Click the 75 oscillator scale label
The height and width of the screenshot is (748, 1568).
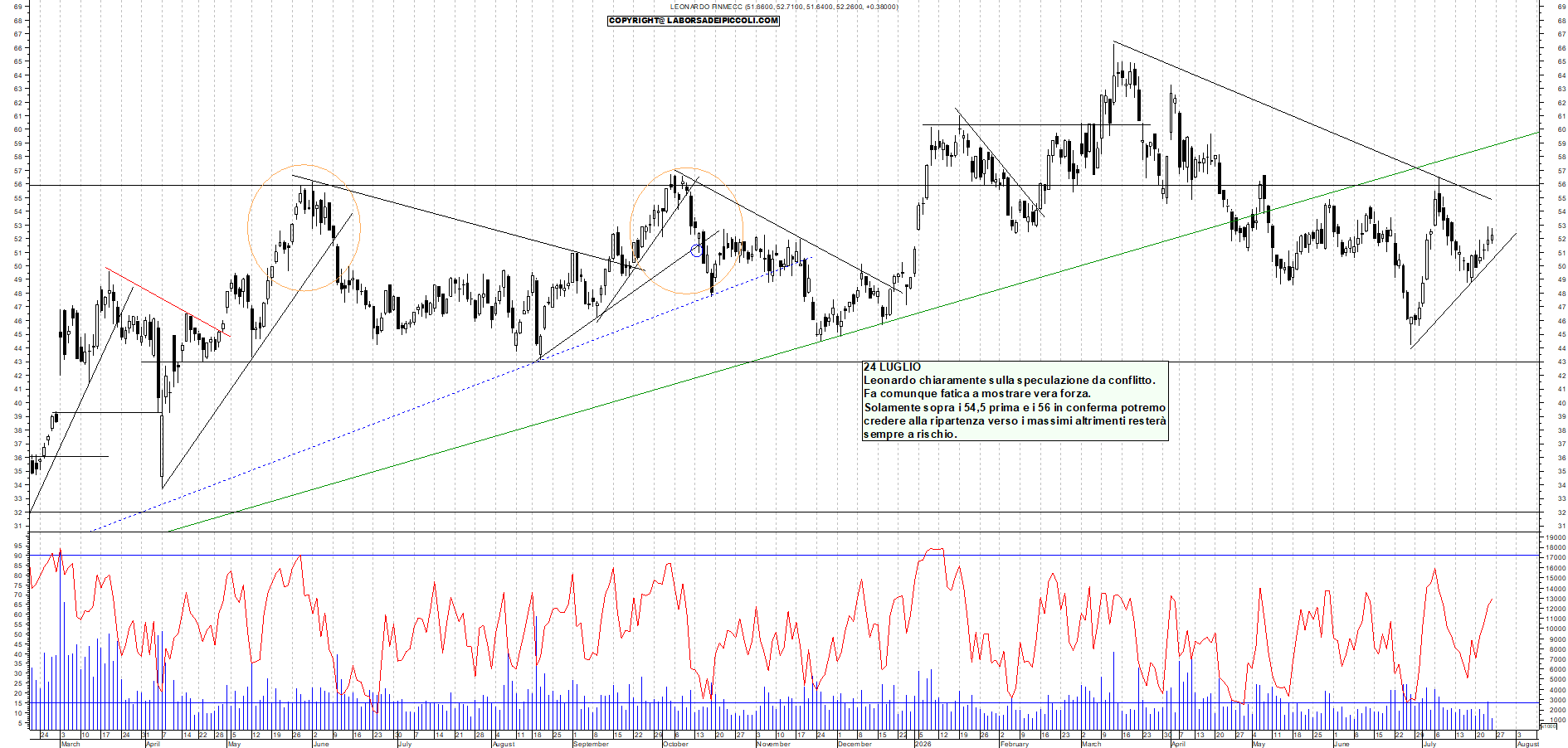[x=18, y=585]
